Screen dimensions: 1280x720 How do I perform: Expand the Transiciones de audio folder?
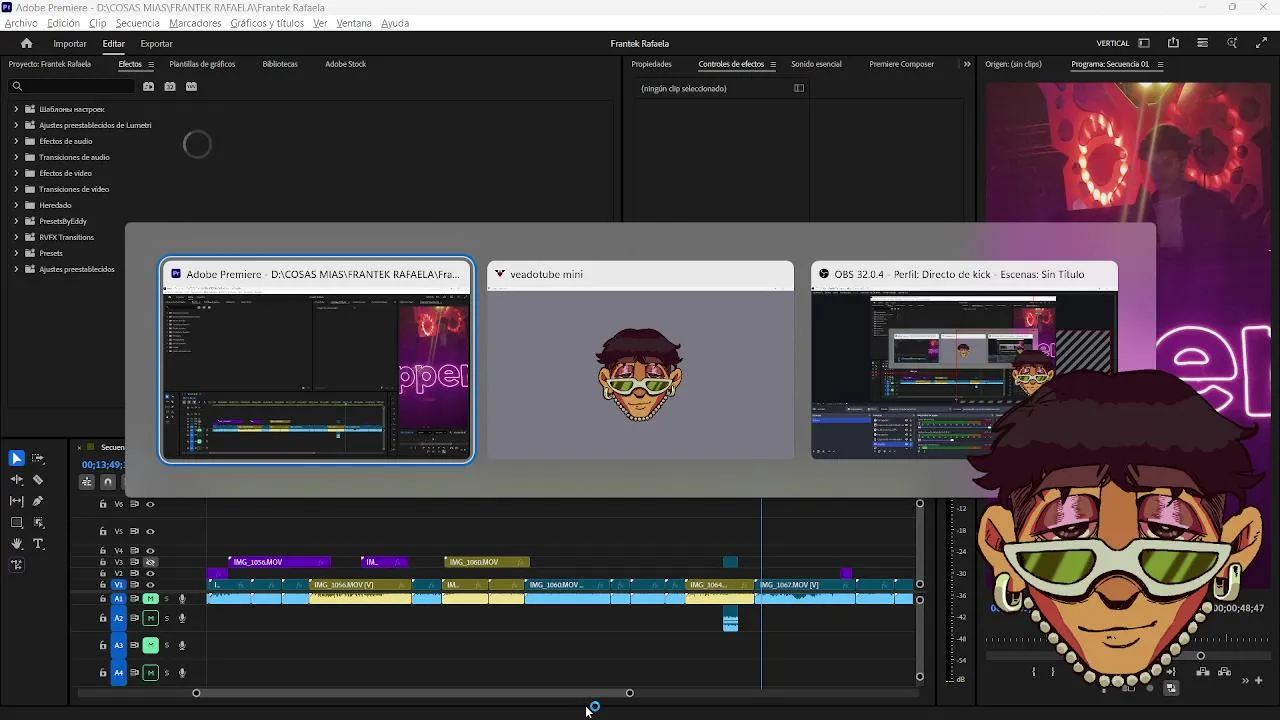point(16,157)
